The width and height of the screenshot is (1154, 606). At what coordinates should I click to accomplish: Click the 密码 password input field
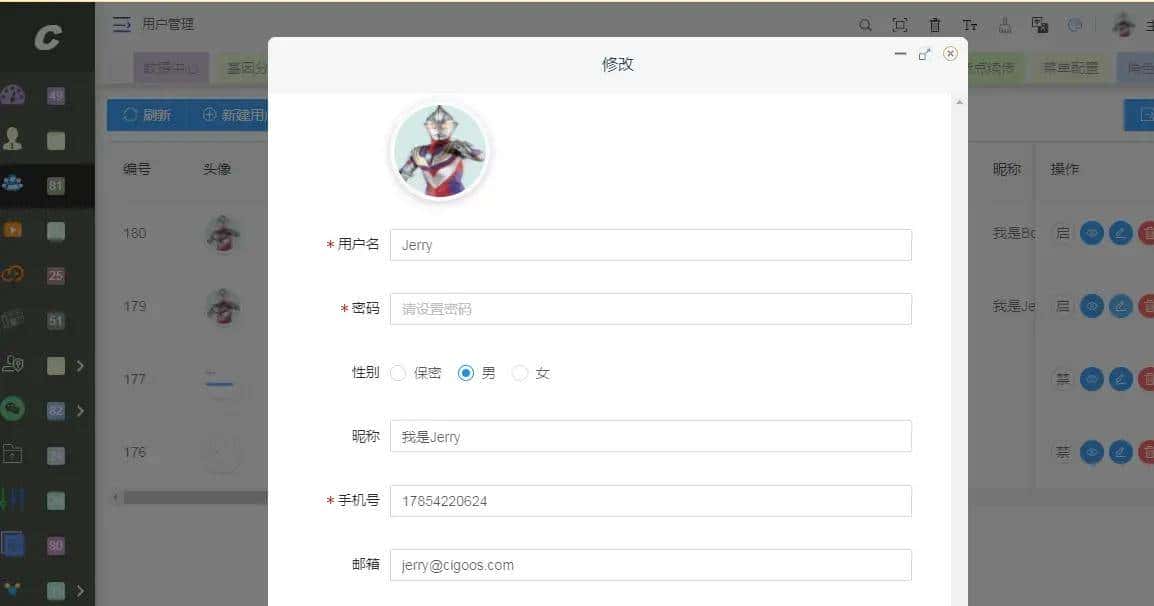click(x=651, y=309)
